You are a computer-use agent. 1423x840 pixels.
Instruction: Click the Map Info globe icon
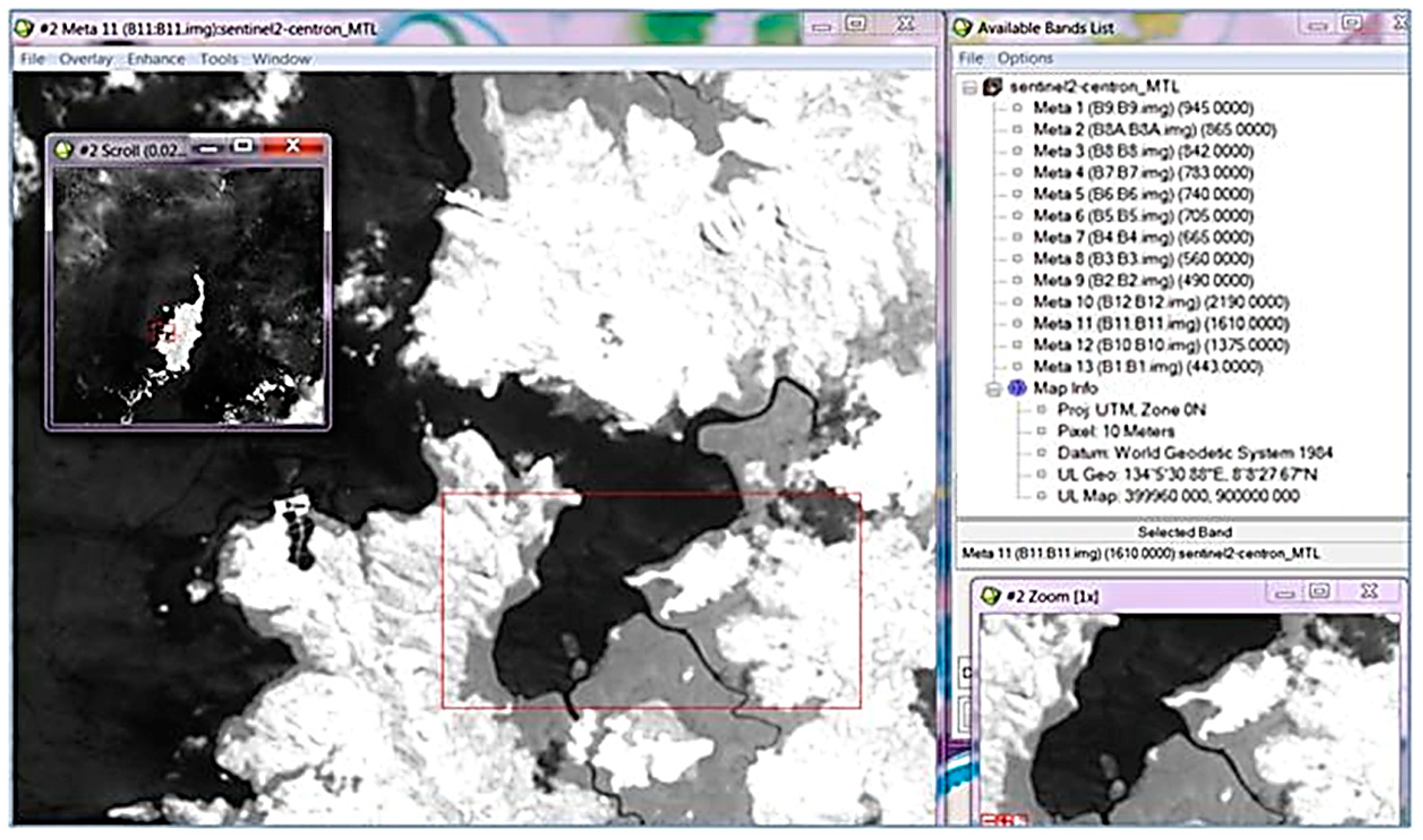[x=1017, y=388]
